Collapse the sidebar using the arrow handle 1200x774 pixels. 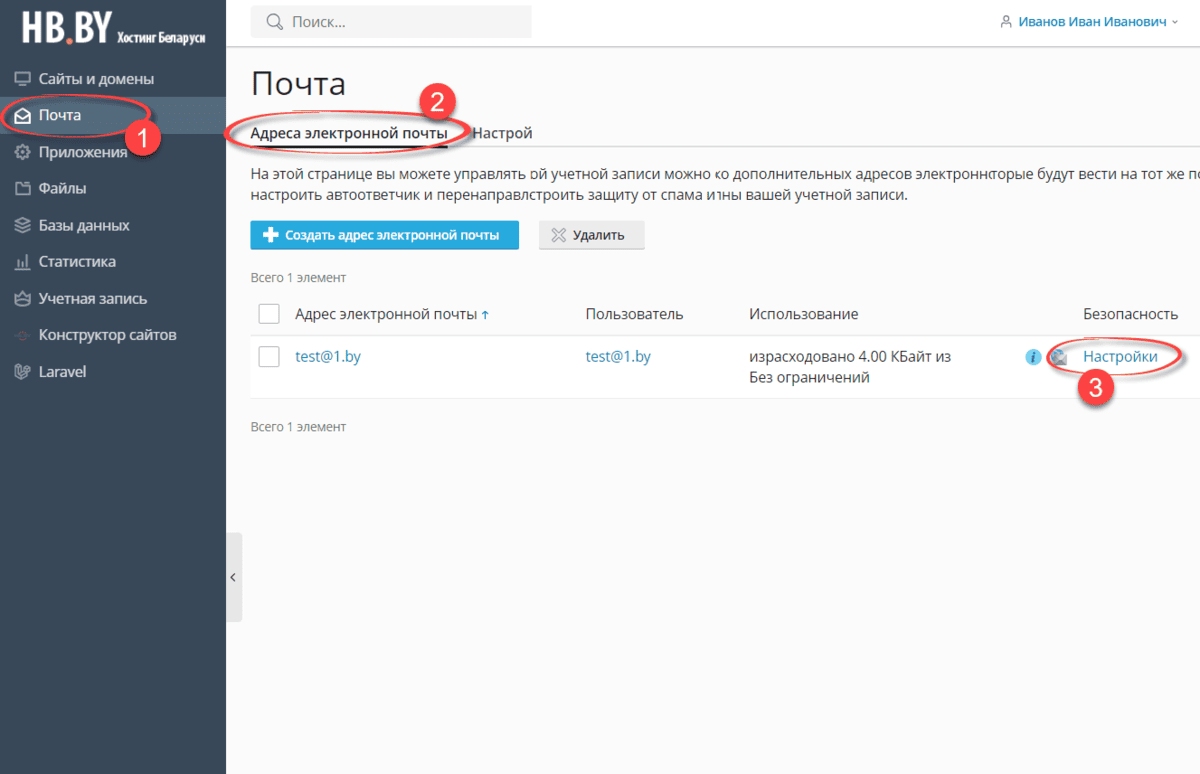tap(233, 577)
